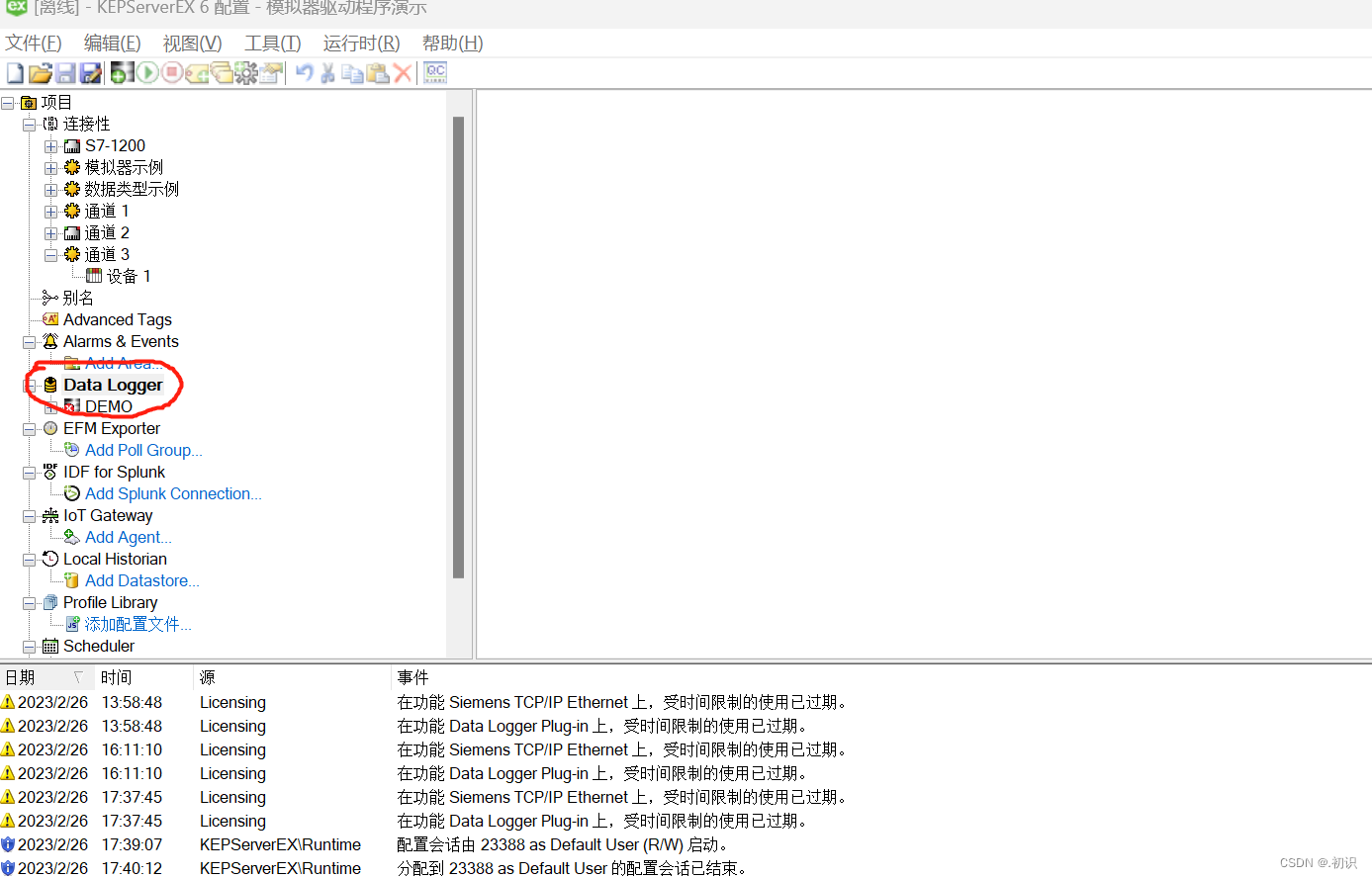1372x878 pixels.
Task: Add a new channel via the toolbar icon
Action: pyautogui.click(x=122, y=73)
